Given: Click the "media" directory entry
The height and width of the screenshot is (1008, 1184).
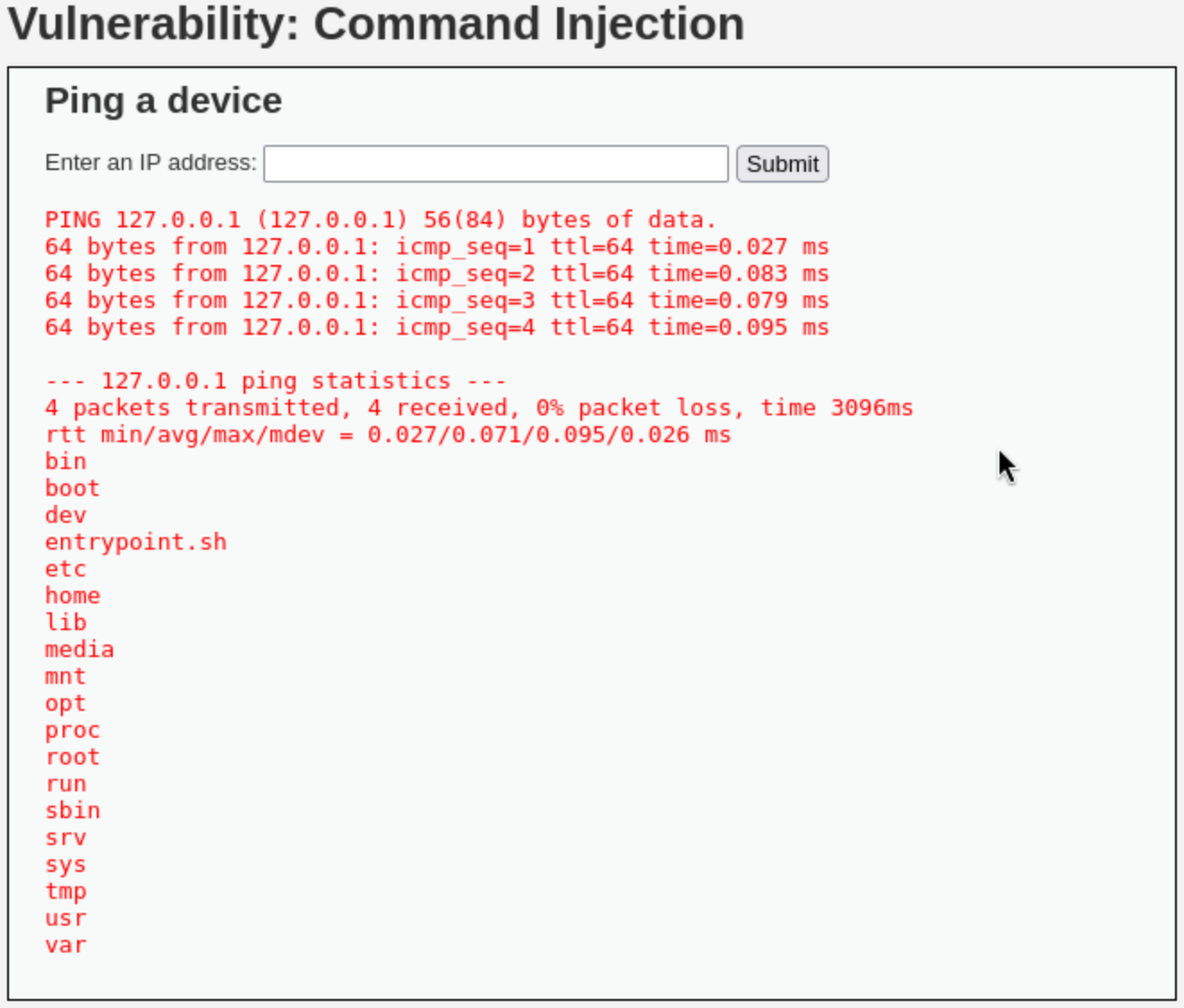Looking at the screenshot, I should pyautogui.click(x=80, y=650).
